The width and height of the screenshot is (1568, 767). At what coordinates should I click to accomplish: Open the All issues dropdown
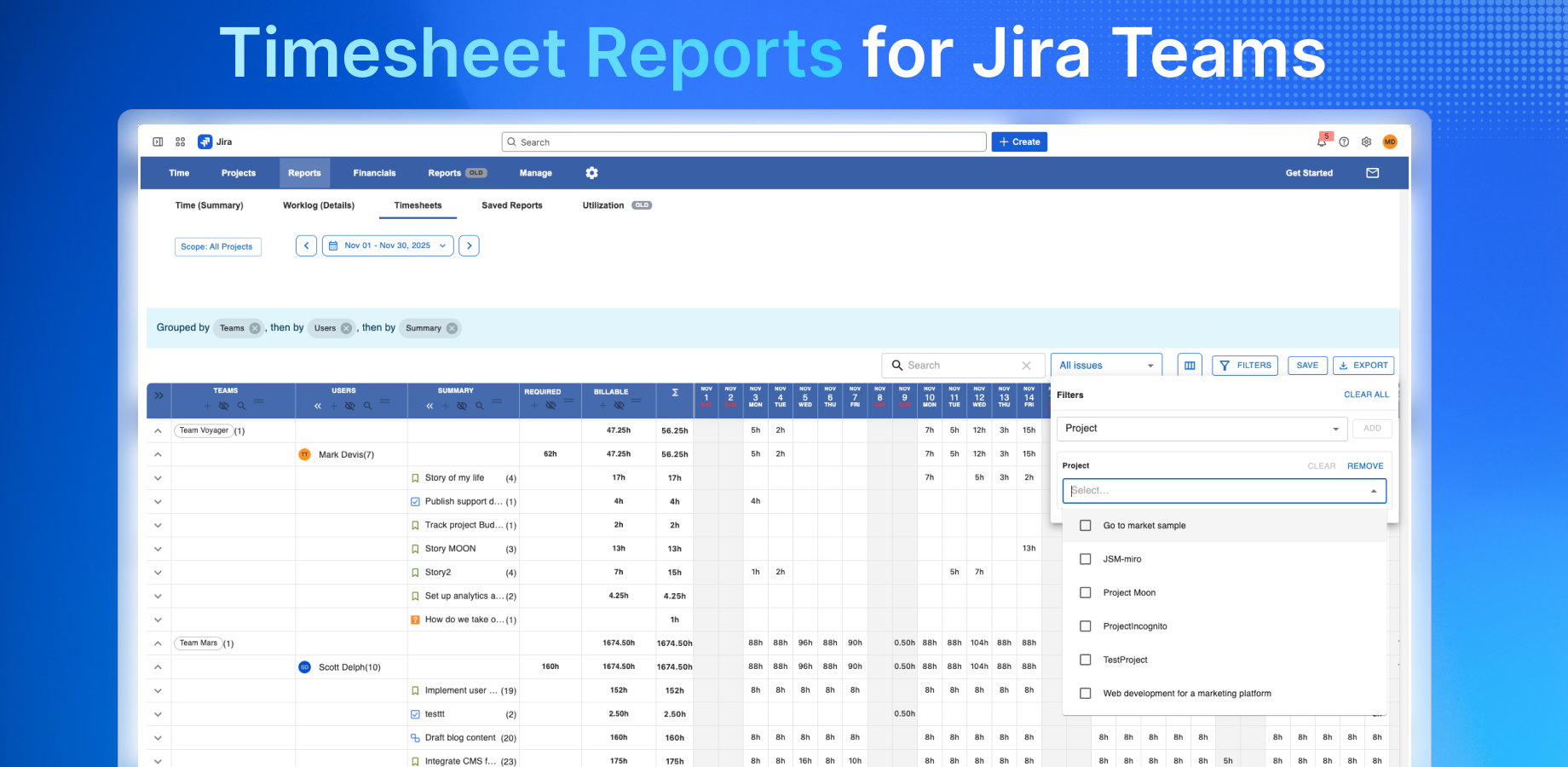(1105, 365)
